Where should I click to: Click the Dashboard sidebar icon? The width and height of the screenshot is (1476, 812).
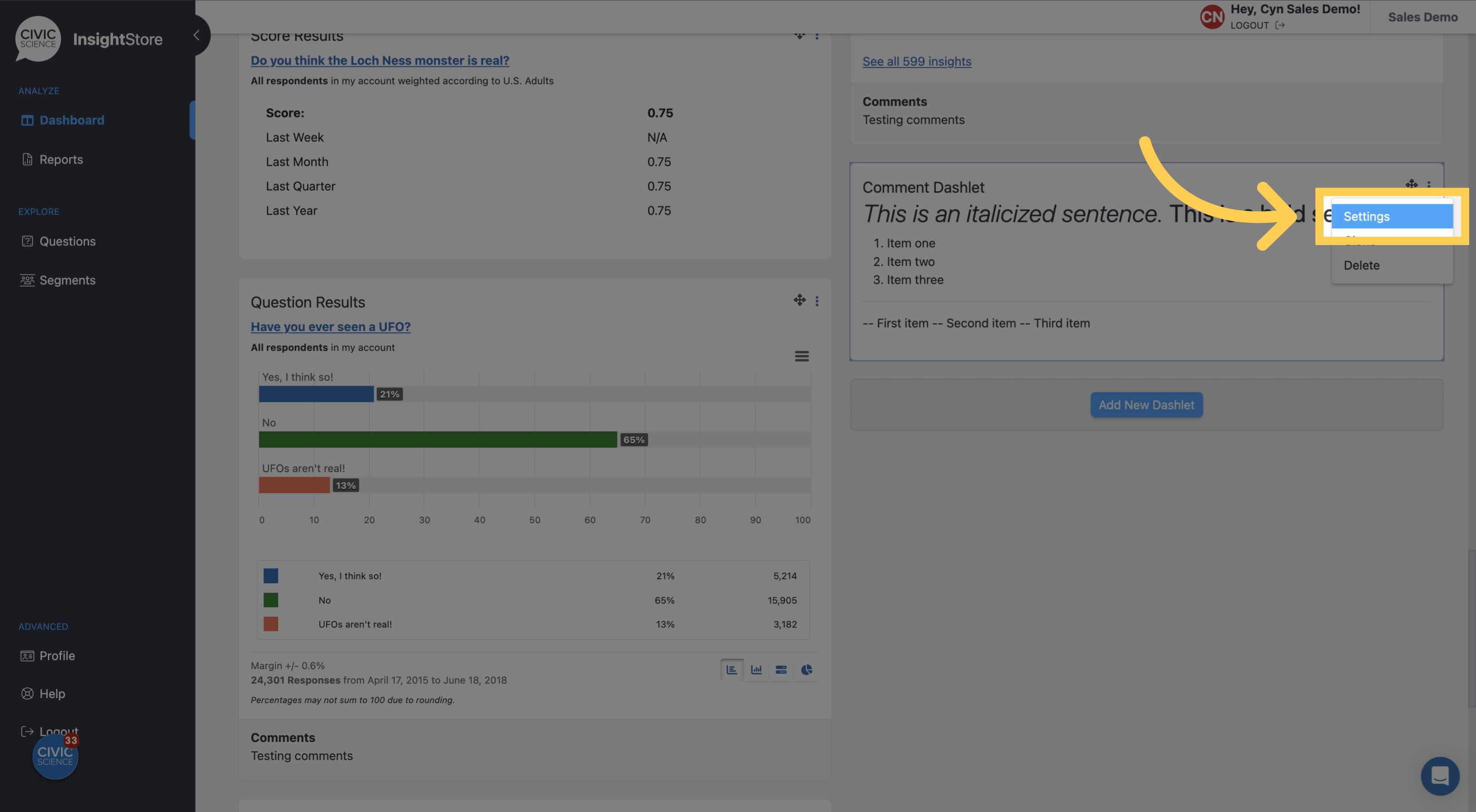[27, 120]
